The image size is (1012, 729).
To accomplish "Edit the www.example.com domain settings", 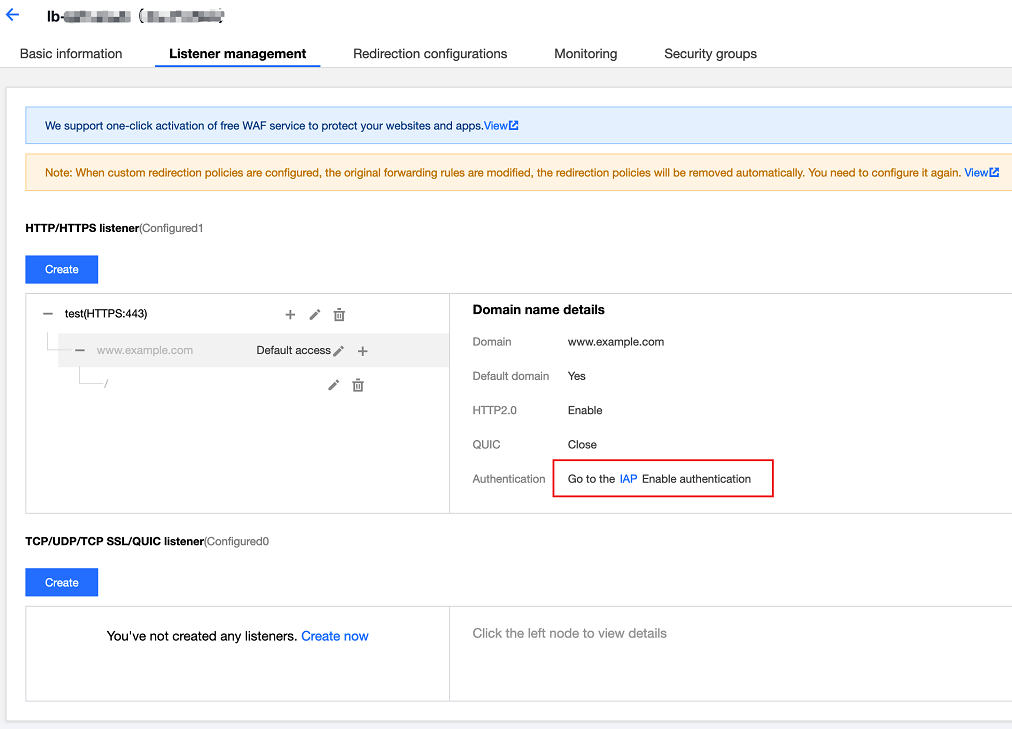I will [x=339, y=351].
